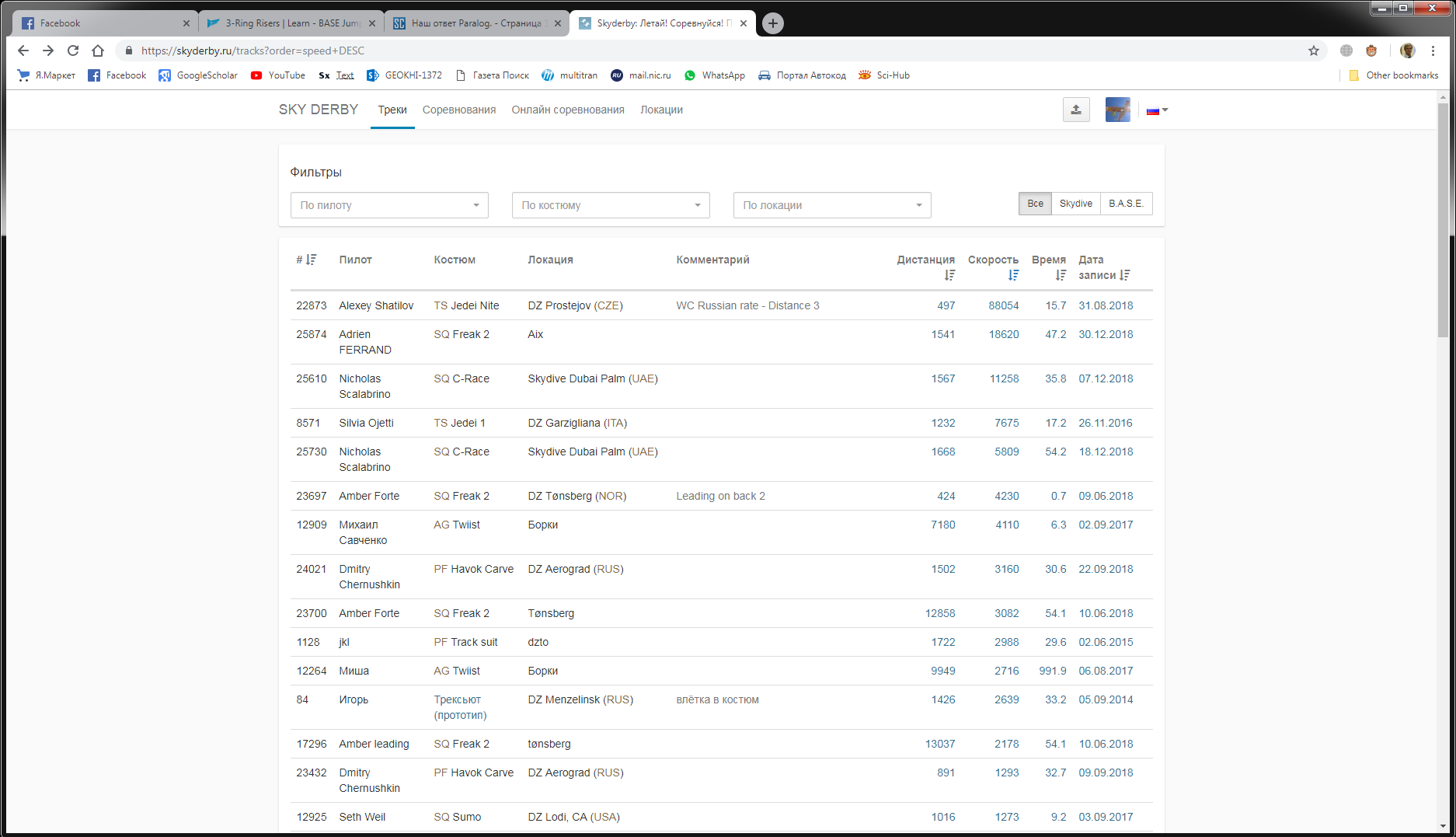This screenshot has width=1456, height=837.
Task: Click the upload track icon button
Action: tap(1076, 110)
